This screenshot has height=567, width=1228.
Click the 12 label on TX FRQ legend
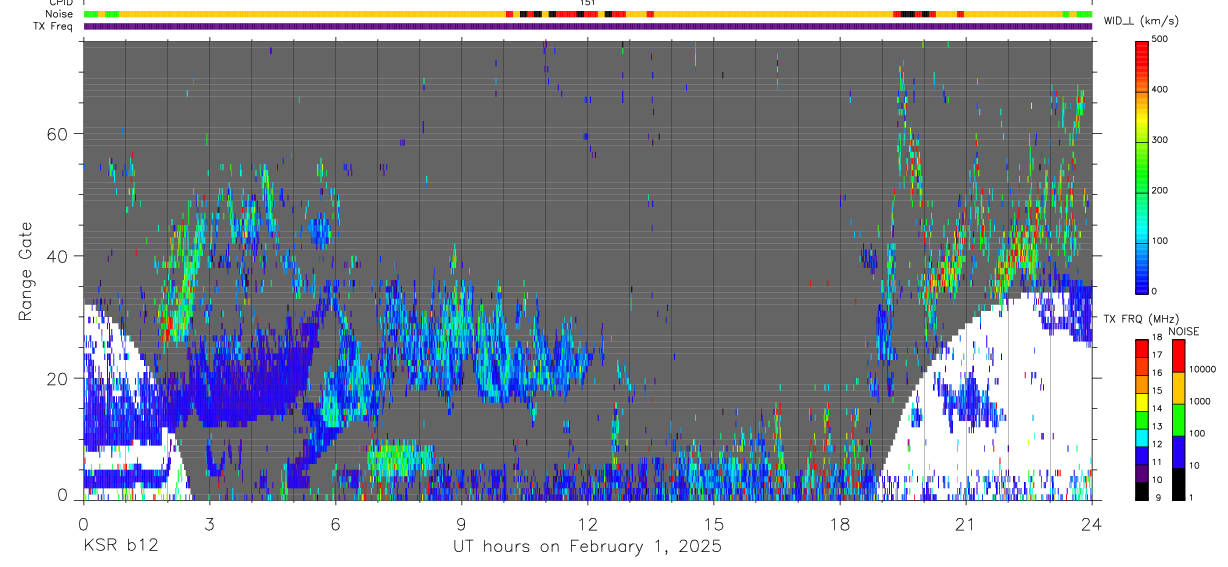(1158, 444)
